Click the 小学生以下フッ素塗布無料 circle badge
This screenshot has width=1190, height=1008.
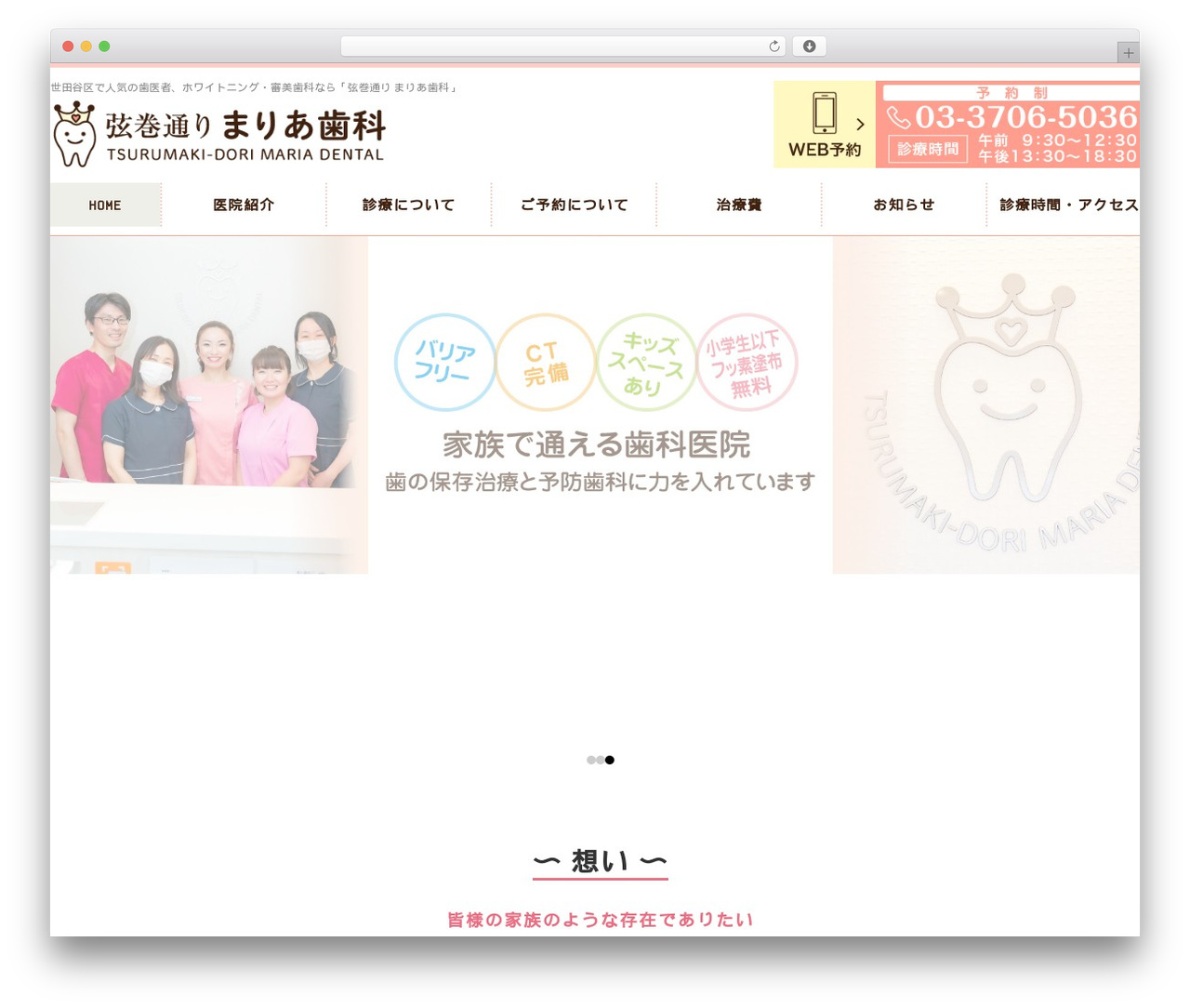click(x=747, y=362)
